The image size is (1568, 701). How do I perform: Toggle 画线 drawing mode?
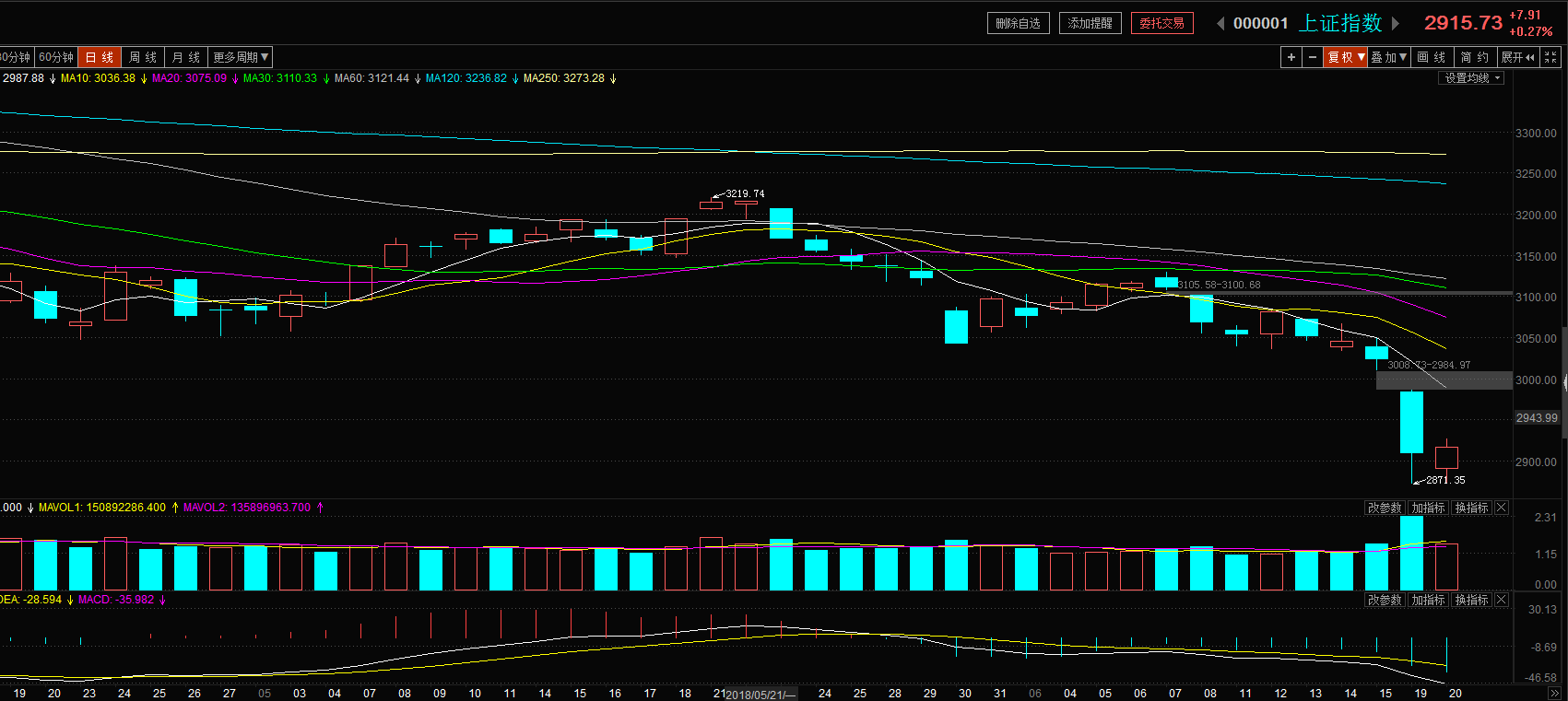pos(1432,57)
